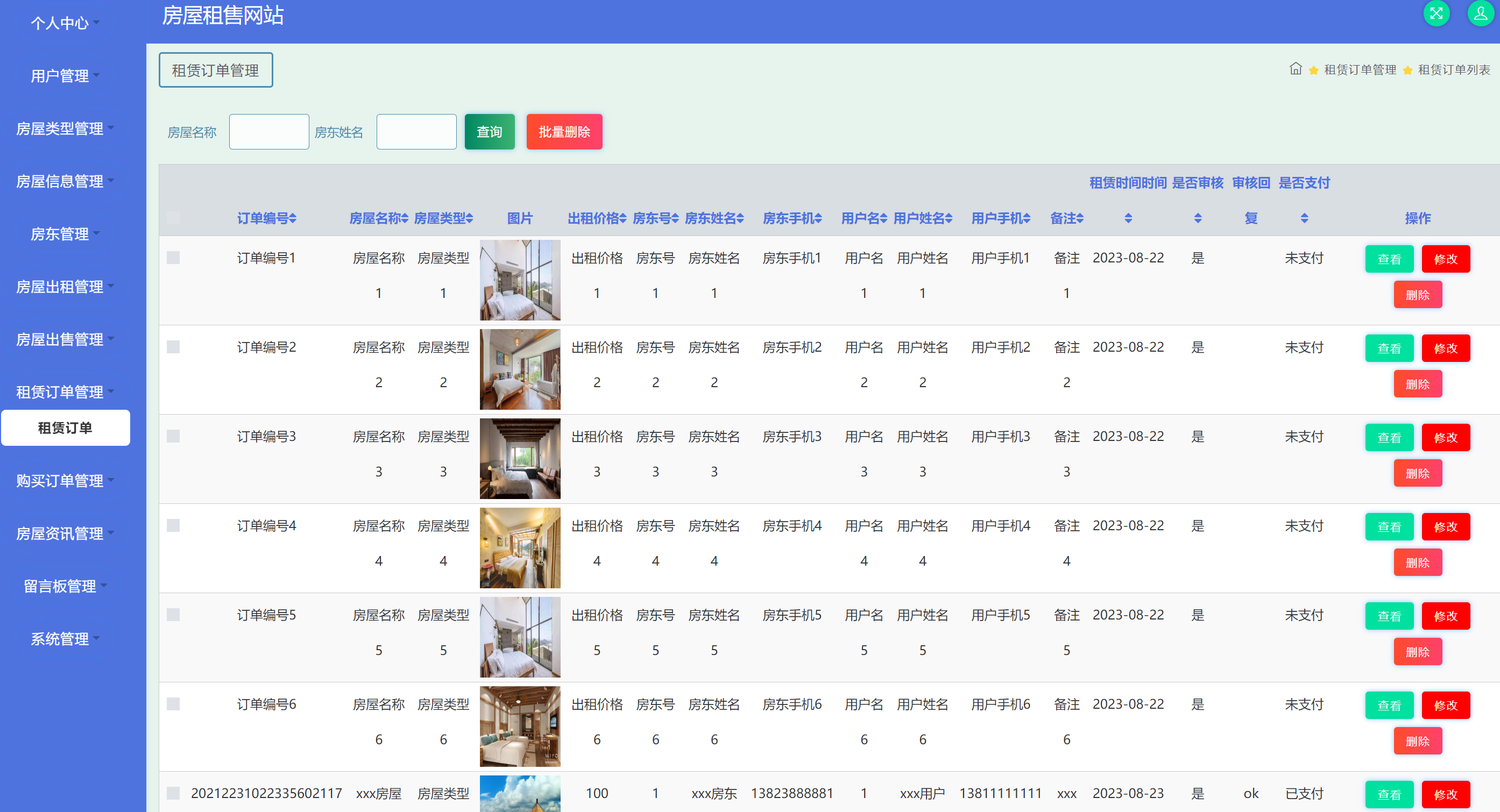
Task: Click 查看 for the xxx房屋 order
Action: (1389, 795)
